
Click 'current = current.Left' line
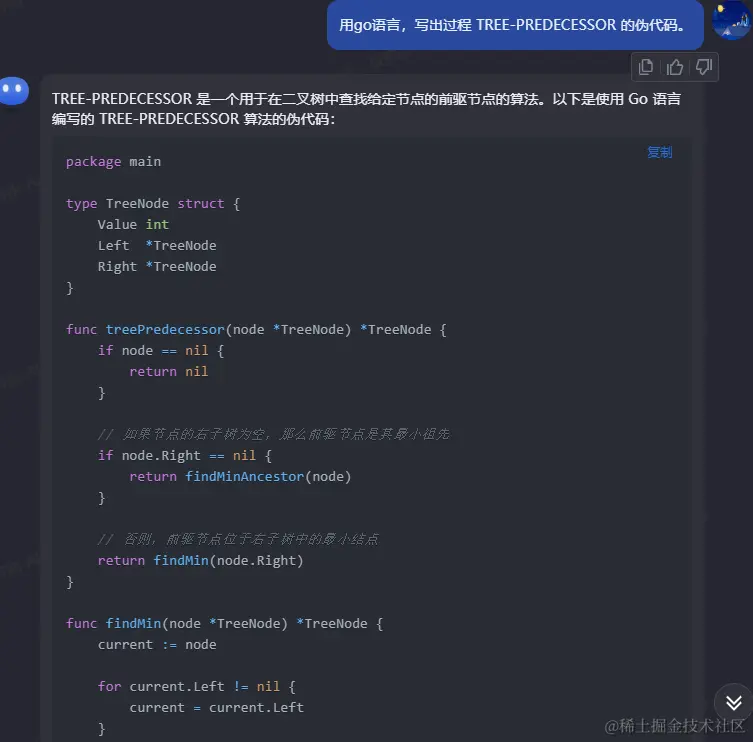click(x=217, y=707)
